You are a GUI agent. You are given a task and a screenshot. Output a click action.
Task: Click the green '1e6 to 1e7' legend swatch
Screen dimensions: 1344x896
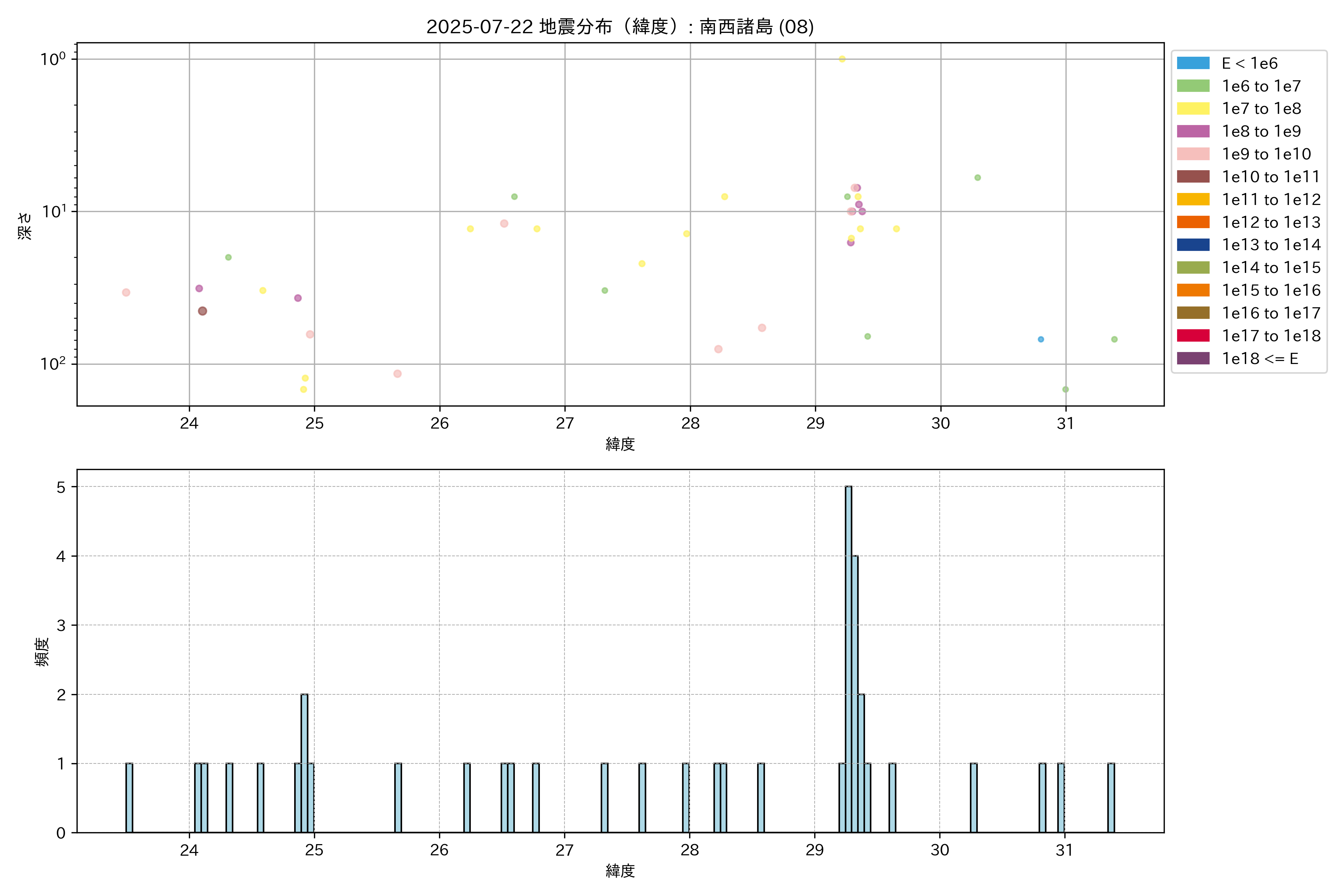[x=1192, y=86]
